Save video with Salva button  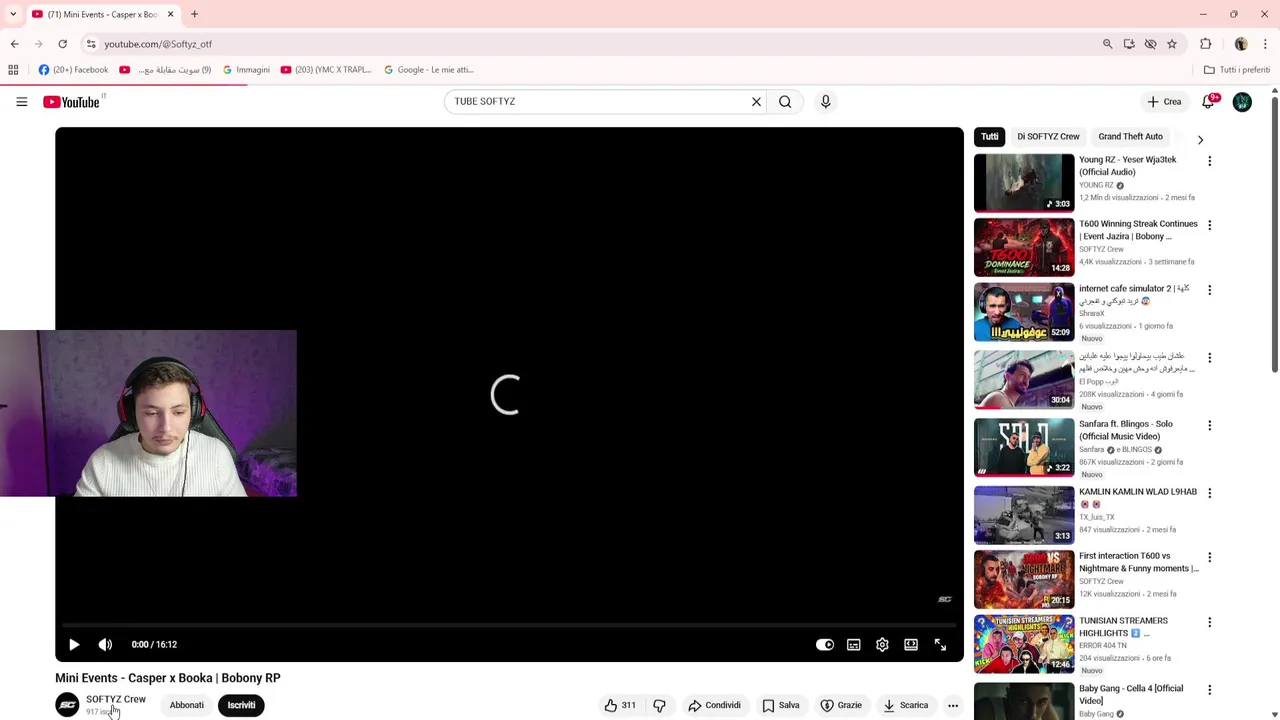click(781, 705)
